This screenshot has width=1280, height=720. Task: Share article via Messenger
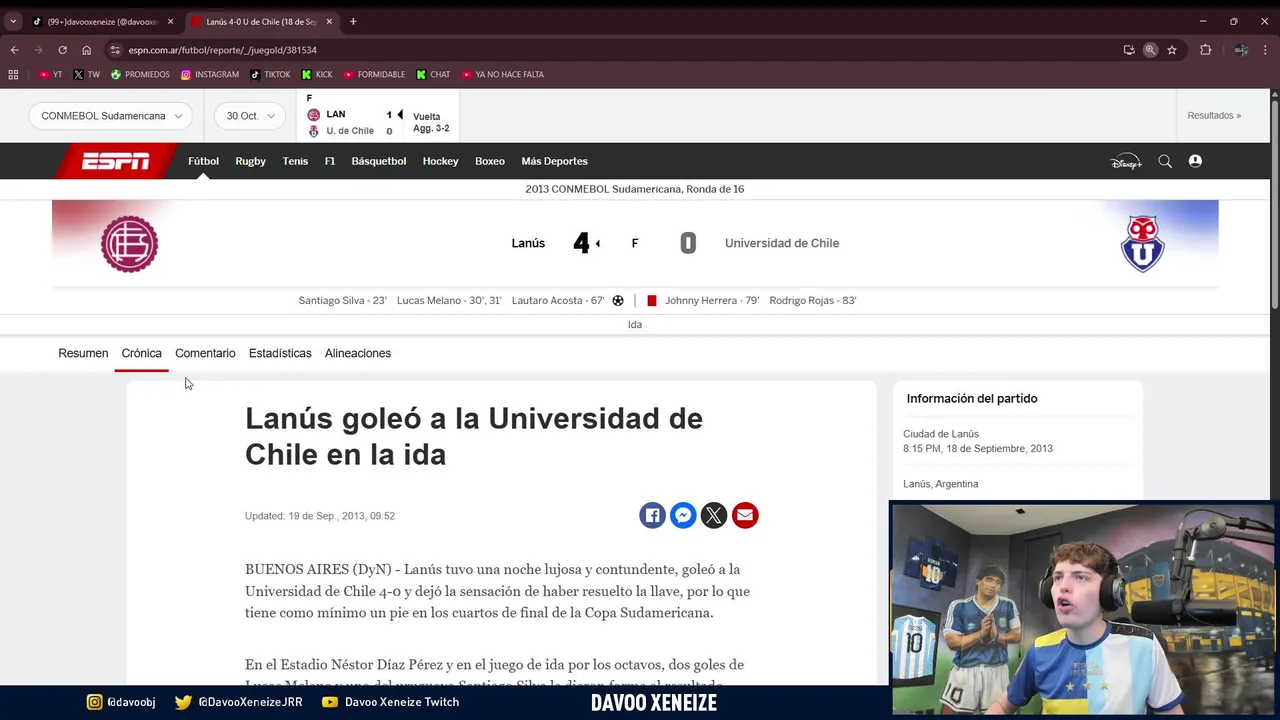pyautogui.click(x=683, y=515)
